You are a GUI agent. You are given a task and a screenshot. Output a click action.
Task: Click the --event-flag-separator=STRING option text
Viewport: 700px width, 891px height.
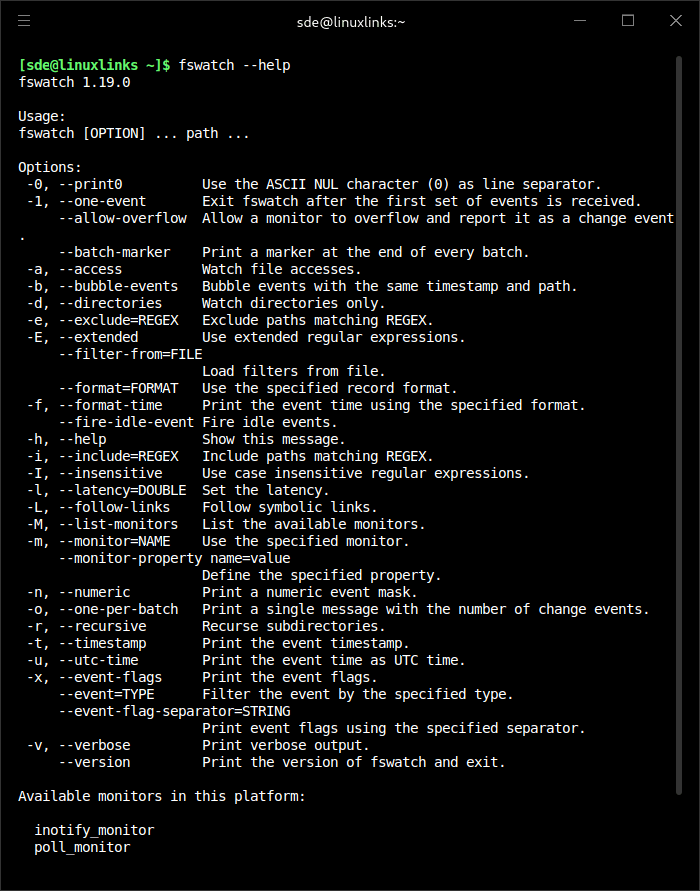[174, 711]
